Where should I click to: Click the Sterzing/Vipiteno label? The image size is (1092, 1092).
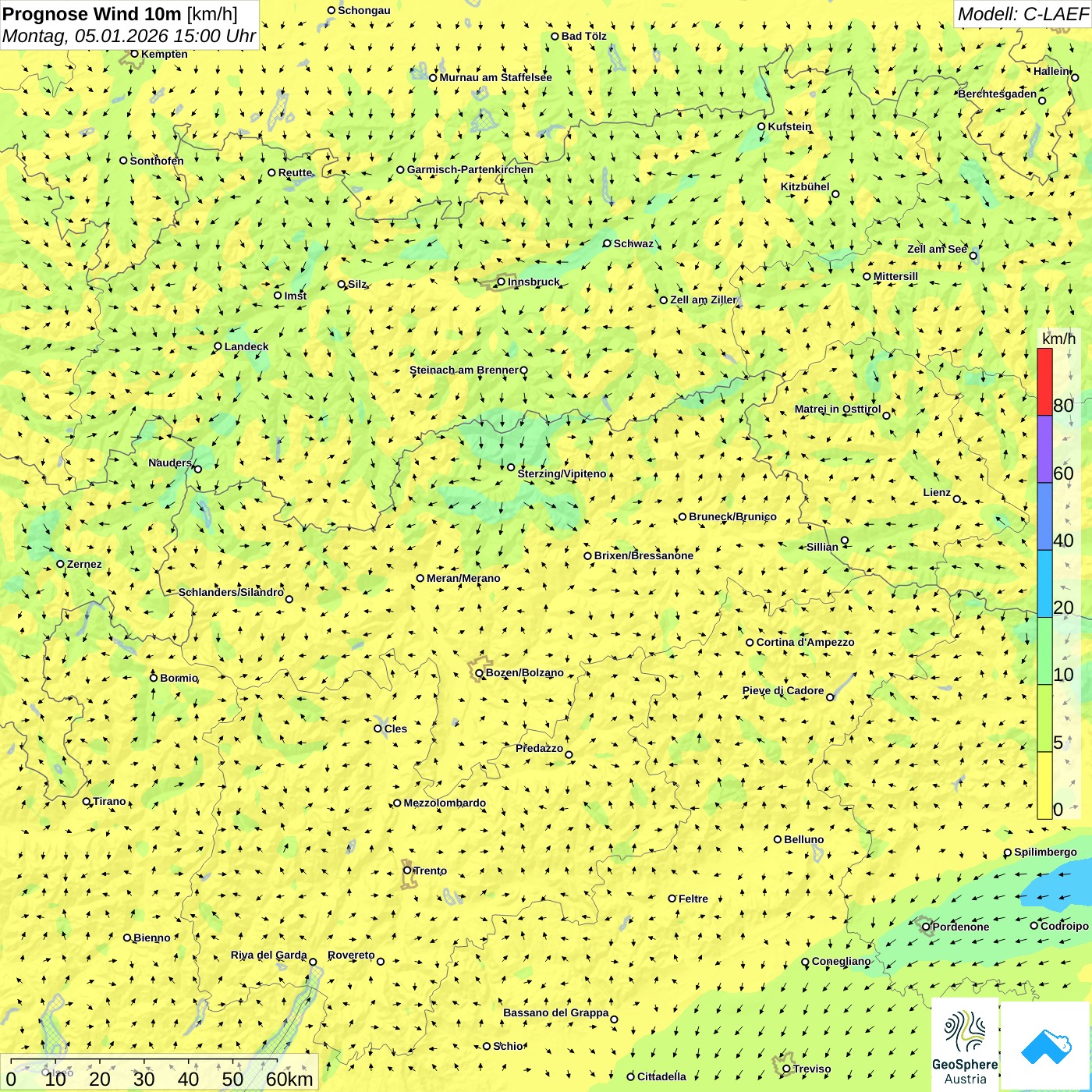(x=562, y=473)
